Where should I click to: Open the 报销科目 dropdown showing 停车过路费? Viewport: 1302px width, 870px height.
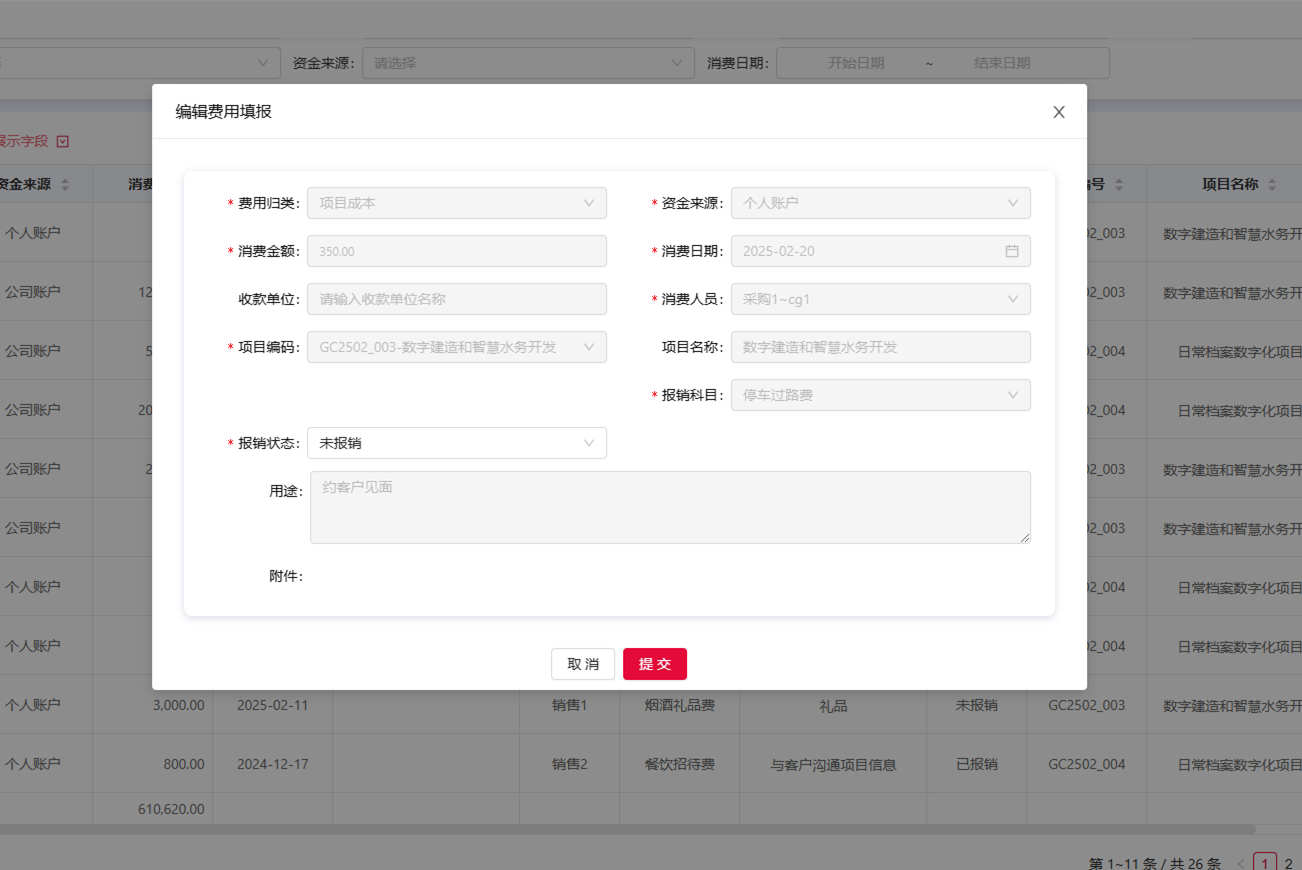click(880, 395)
